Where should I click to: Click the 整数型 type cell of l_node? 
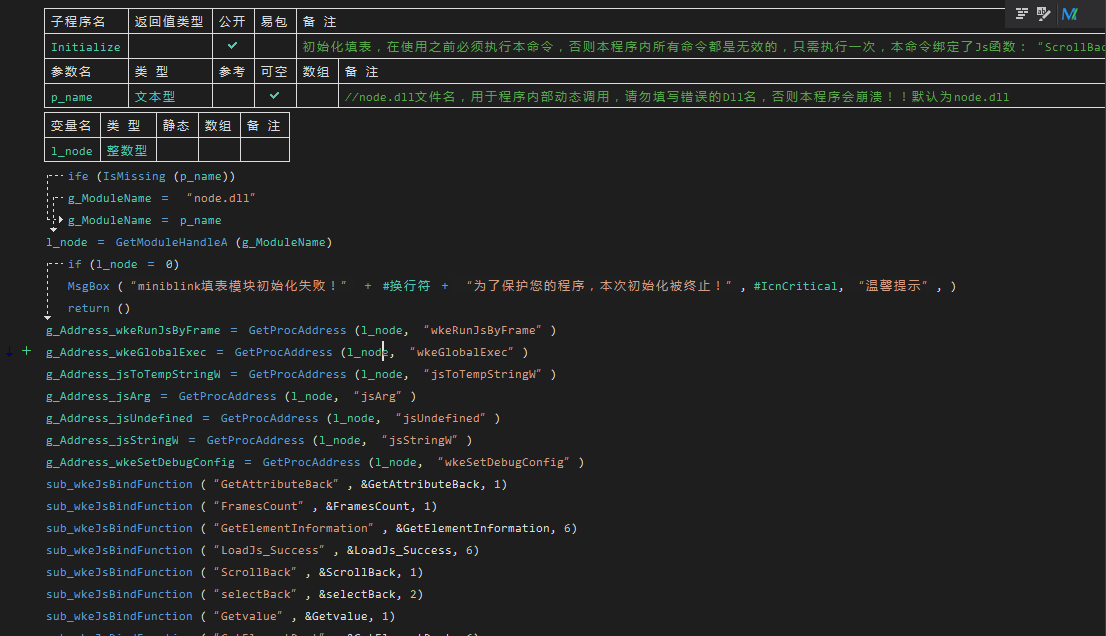[x=127, y=151]
